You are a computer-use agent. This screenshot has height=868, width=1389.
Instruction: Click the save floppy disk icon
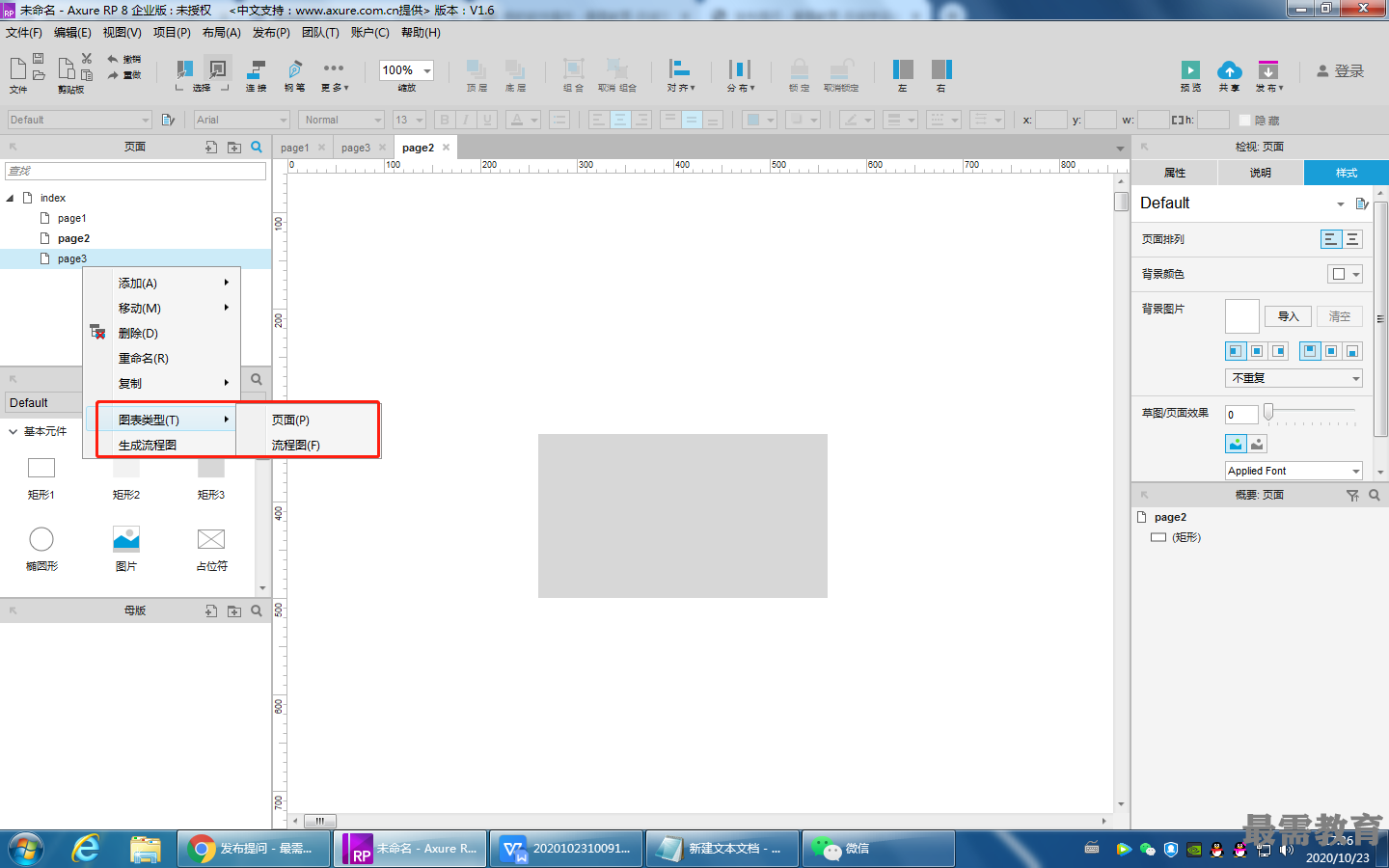coord(39,59)
